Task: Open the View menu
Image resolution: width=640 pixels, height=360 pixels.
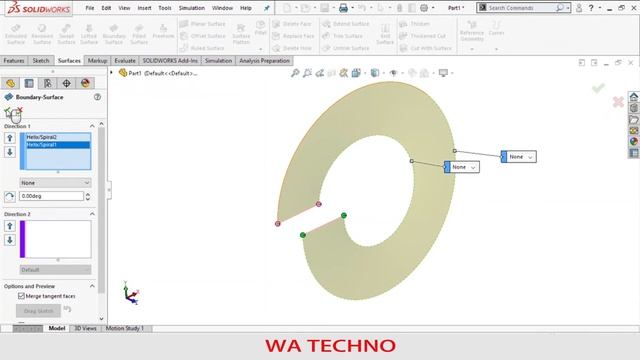Action: tap(124, 8)
